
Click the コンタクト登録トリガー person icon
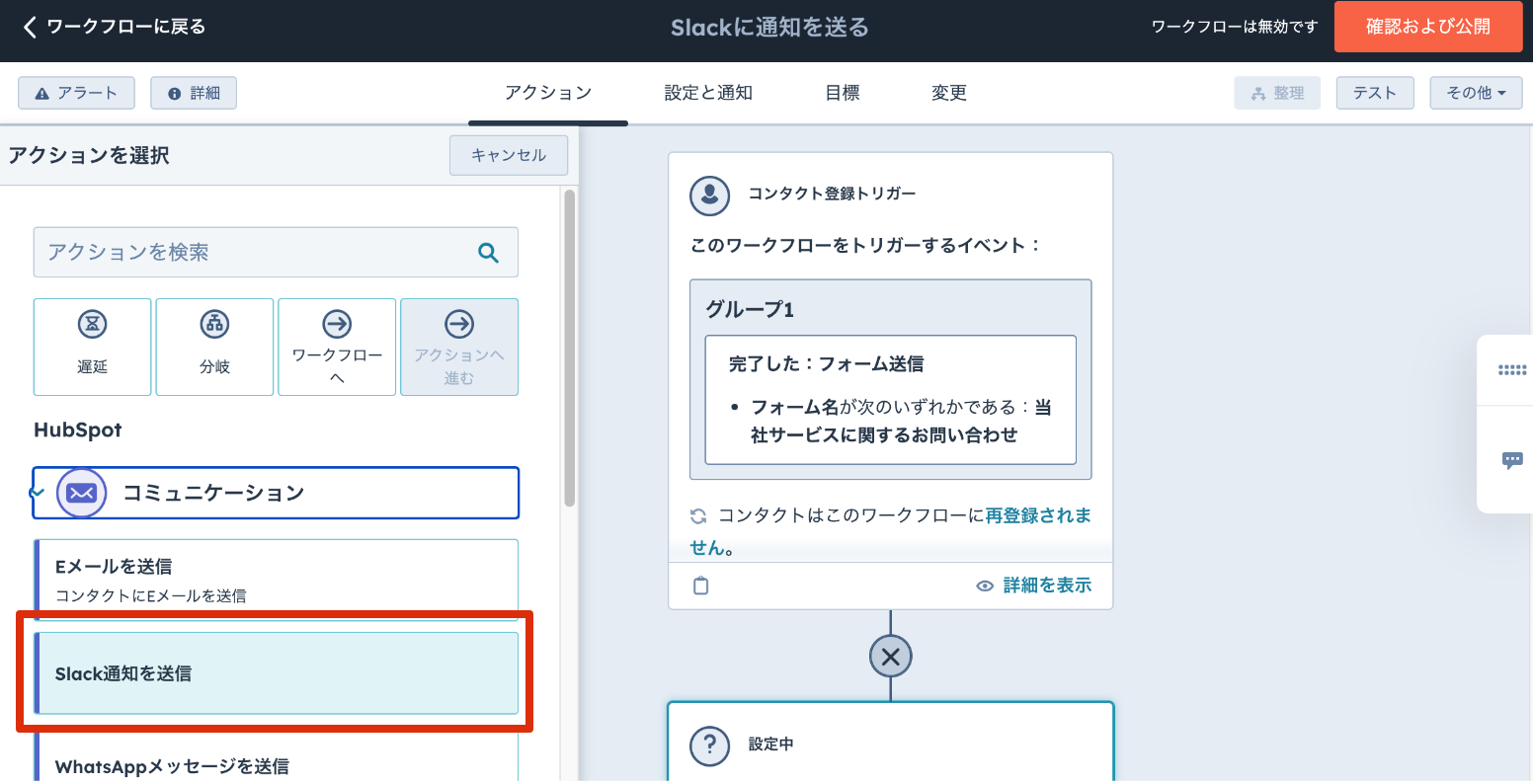click(x=709, y=196)
